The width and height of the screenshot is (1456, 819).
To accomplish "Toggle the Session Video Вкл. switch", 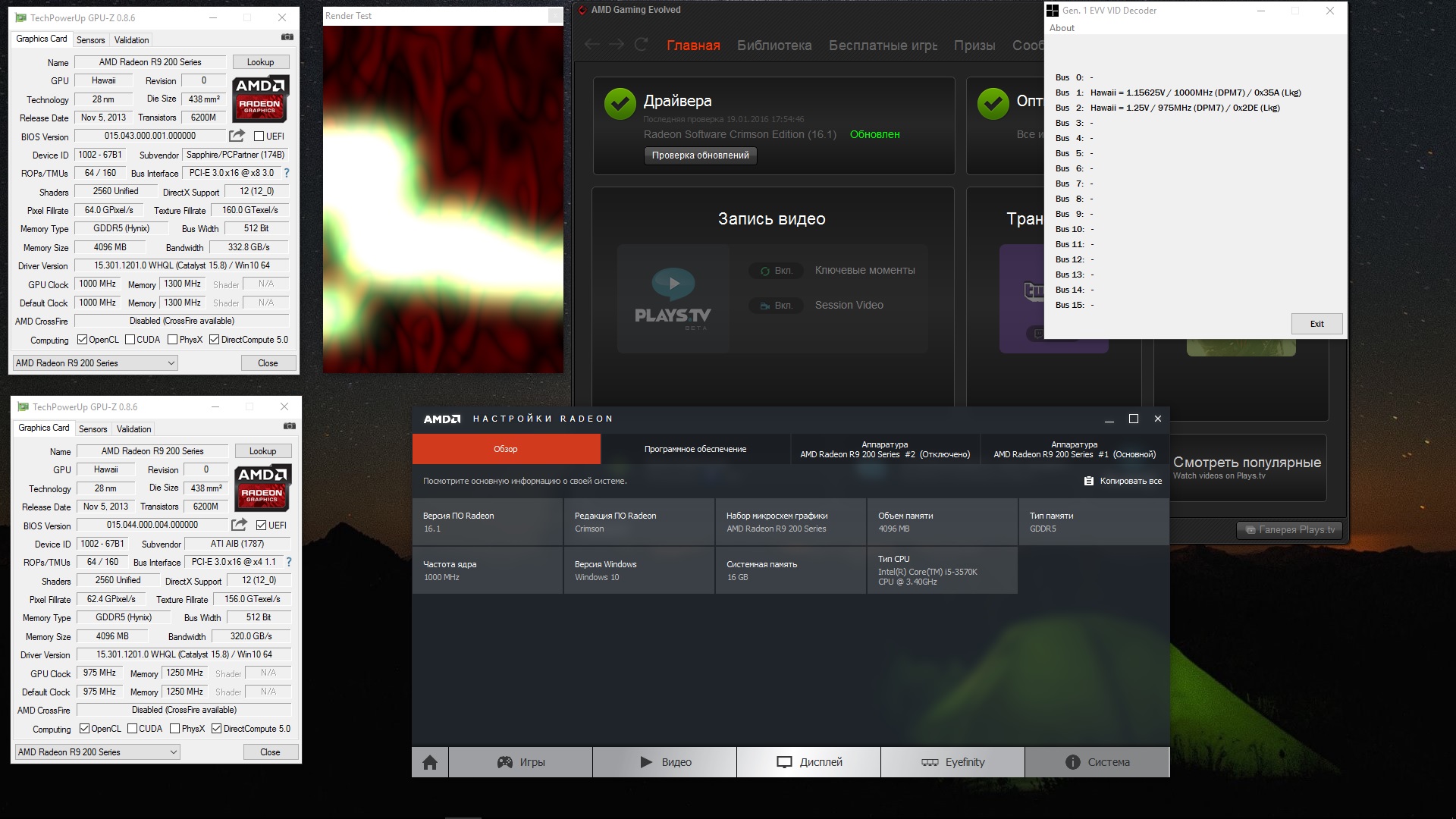I will 775,306.
